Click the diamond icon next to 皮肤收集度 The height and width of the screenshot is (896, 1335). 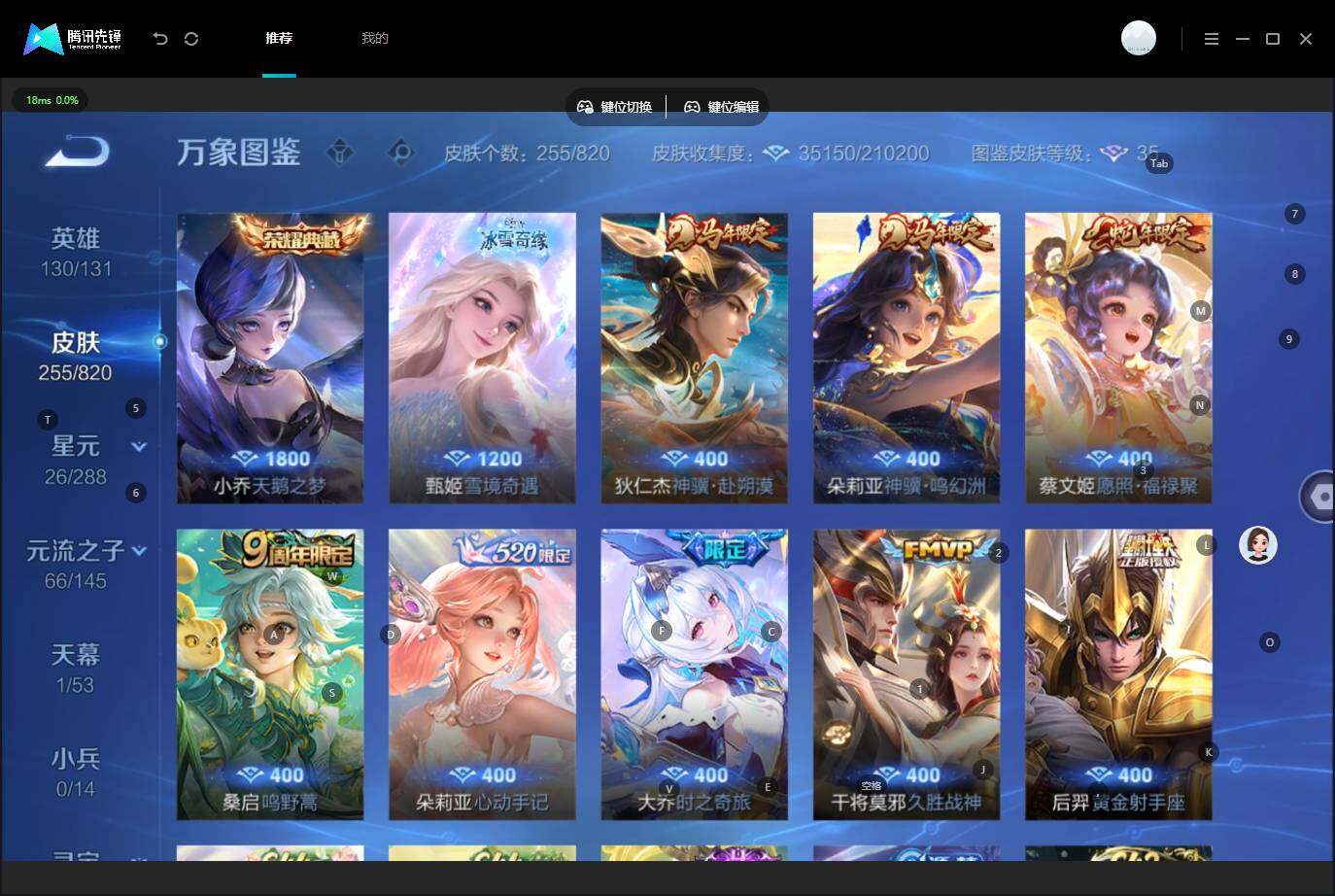click(775, 154)
